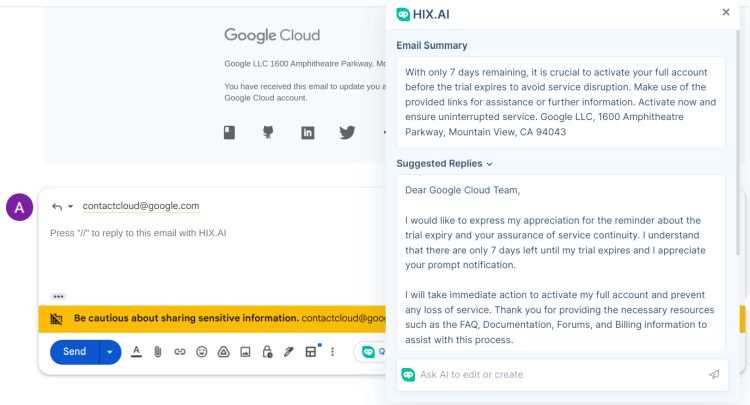Screen dimensions: 750x405
Task: Open the Google Cloud blog icon
Action: [230, 132]
